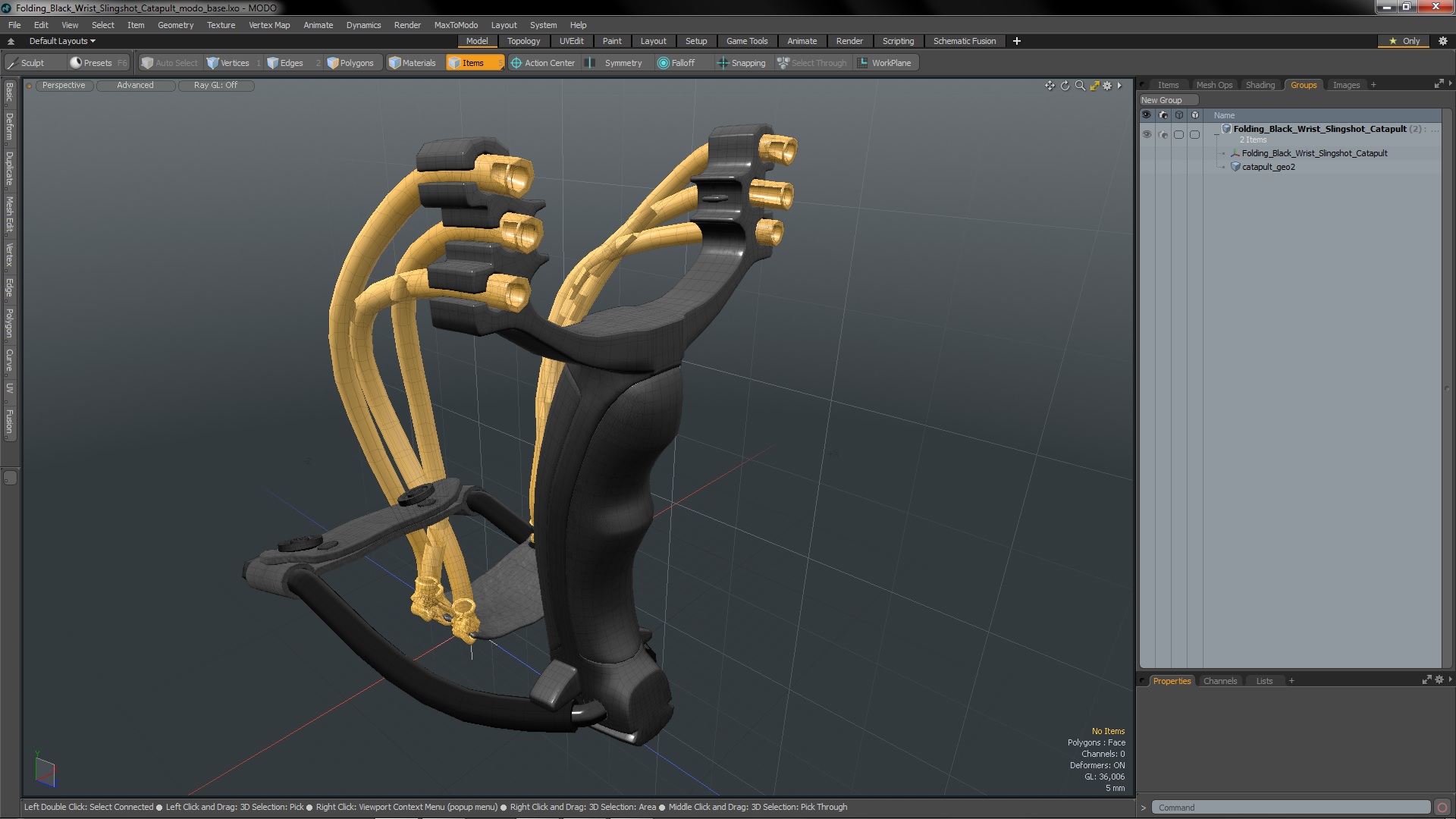
Task: Switch to the Channels tab
Action: [1219, 681]
